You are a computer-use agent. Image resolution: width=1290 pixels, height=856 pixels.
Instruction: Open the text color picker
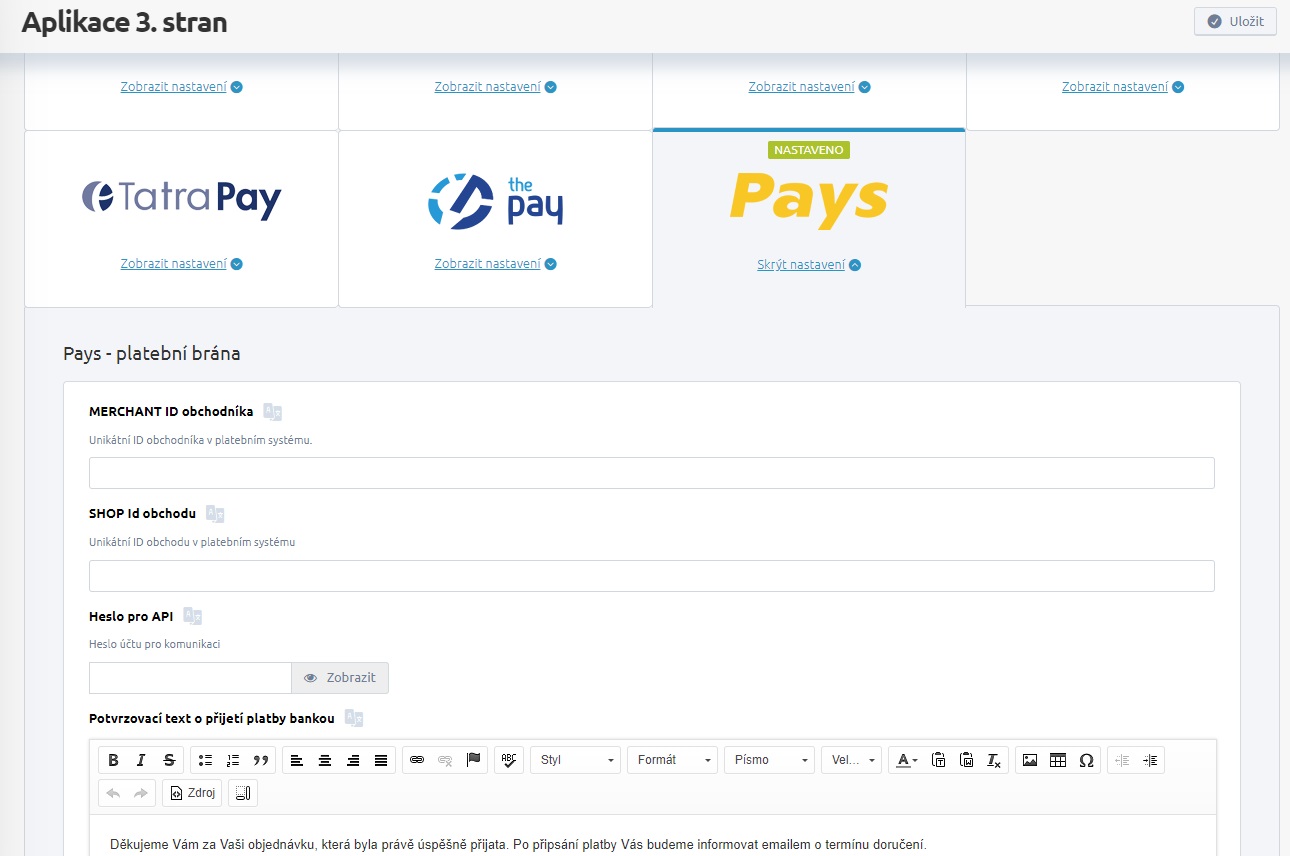click(906, 760)
